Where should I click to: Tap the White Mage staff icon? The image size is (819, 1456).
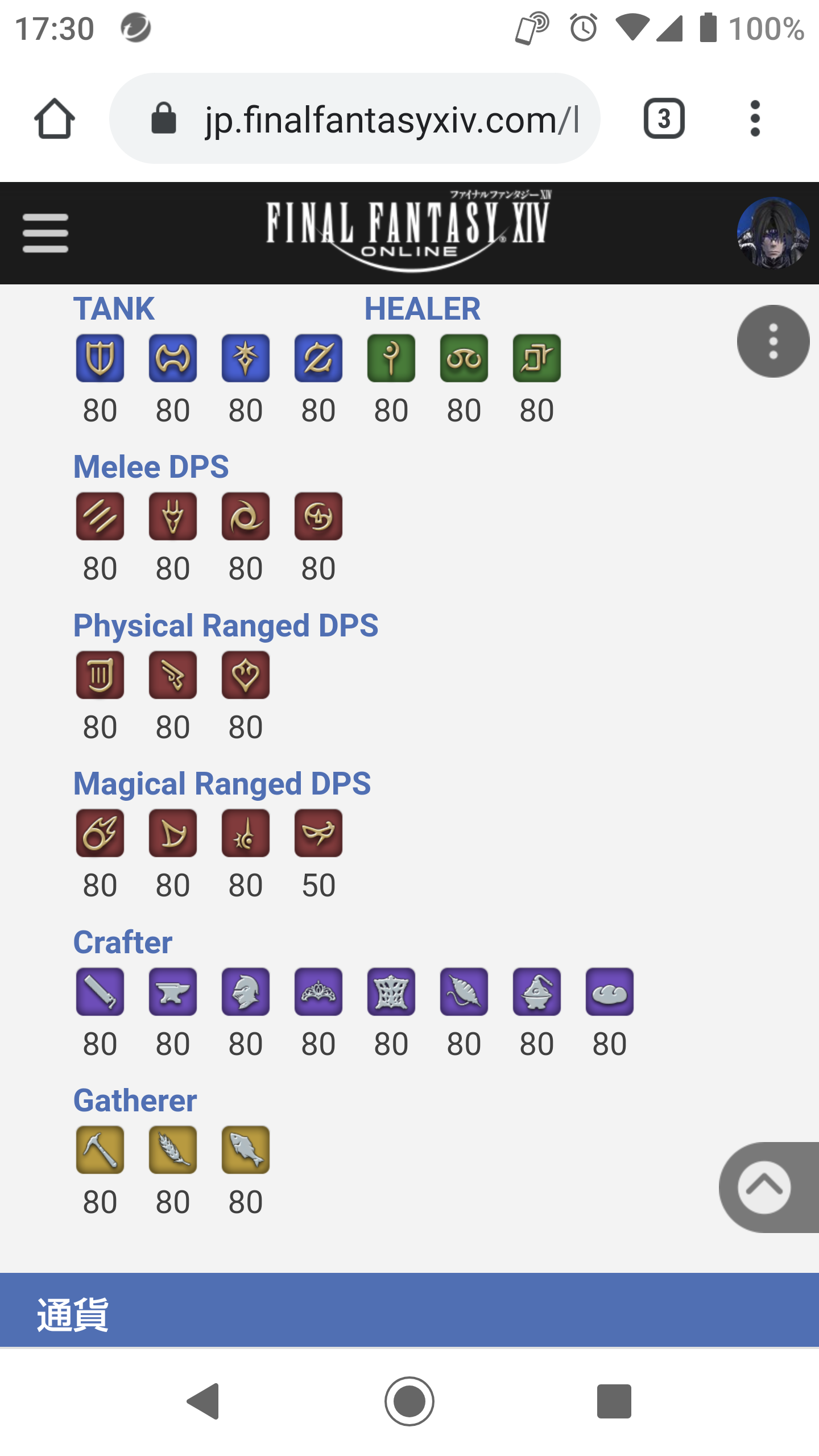click(x=391, y=358)
